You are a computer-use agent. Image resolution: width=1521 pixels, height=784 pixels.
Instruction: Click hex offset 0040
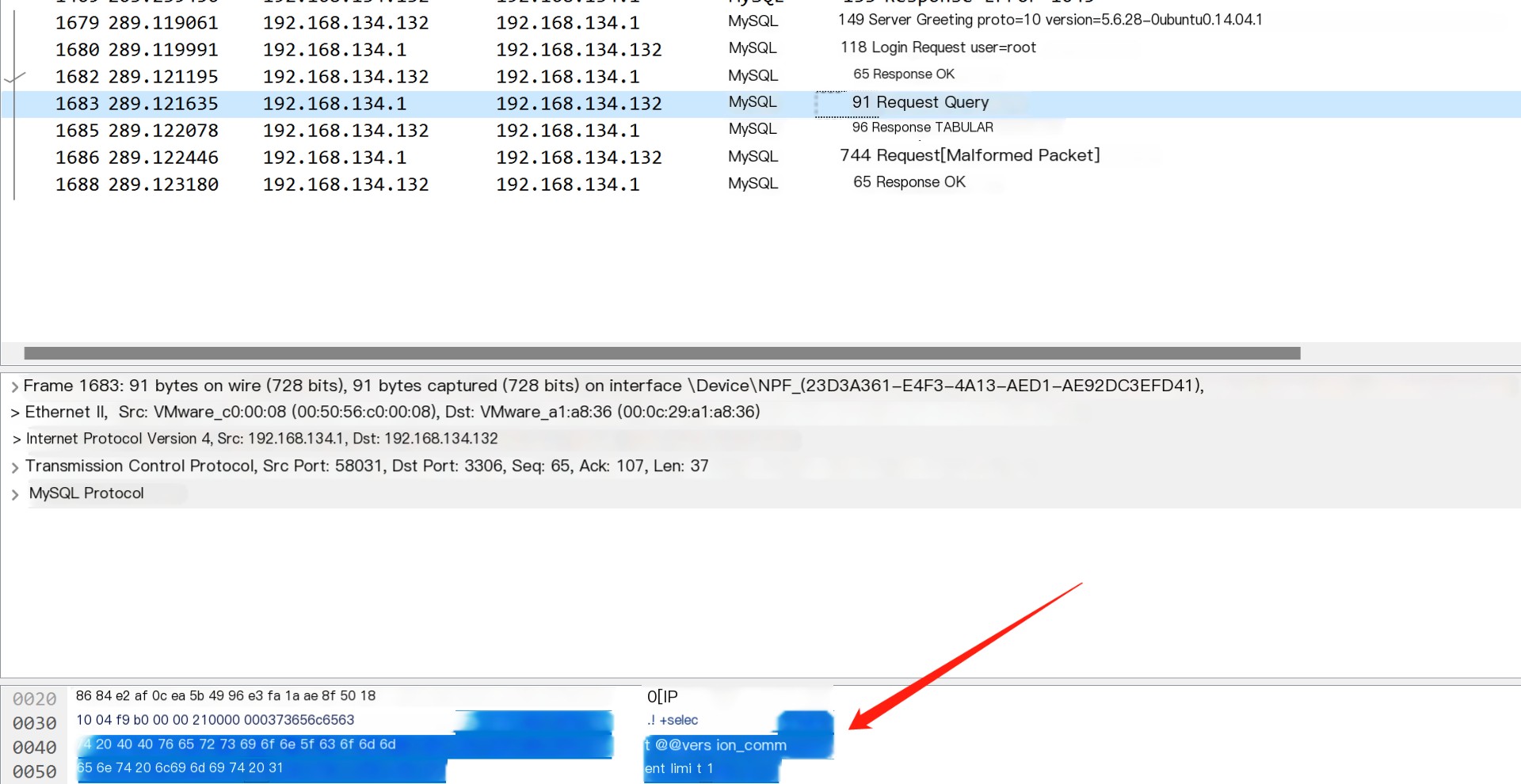[x=34, y=748]
